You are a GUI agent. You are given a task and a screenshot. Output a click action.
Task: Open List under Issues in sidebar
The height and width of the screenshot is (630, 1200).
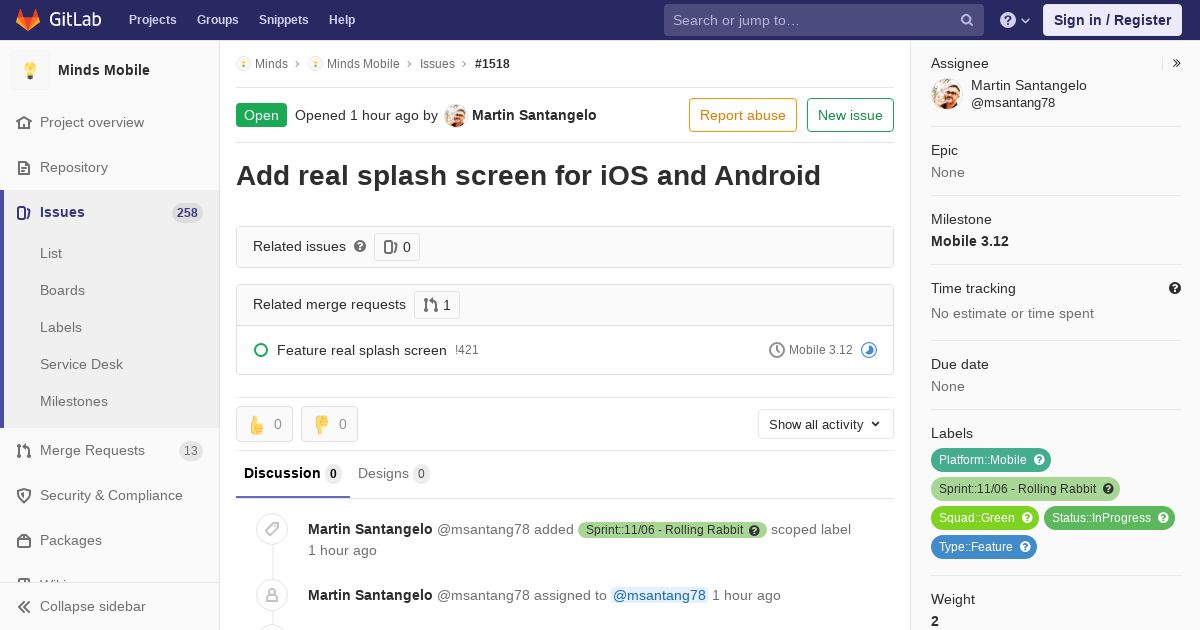click(x=51, y=253)
